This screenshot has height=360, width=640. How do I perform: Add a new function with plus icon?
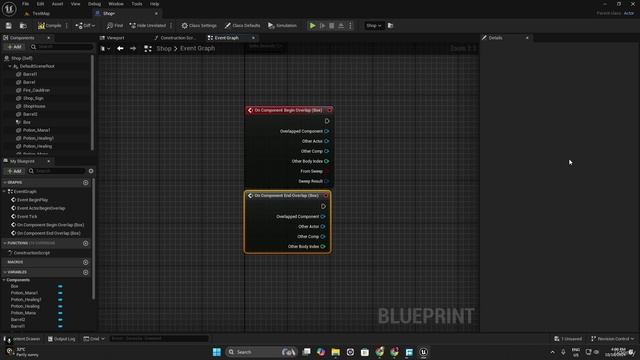pyautogui.click(x=86, y=243)
